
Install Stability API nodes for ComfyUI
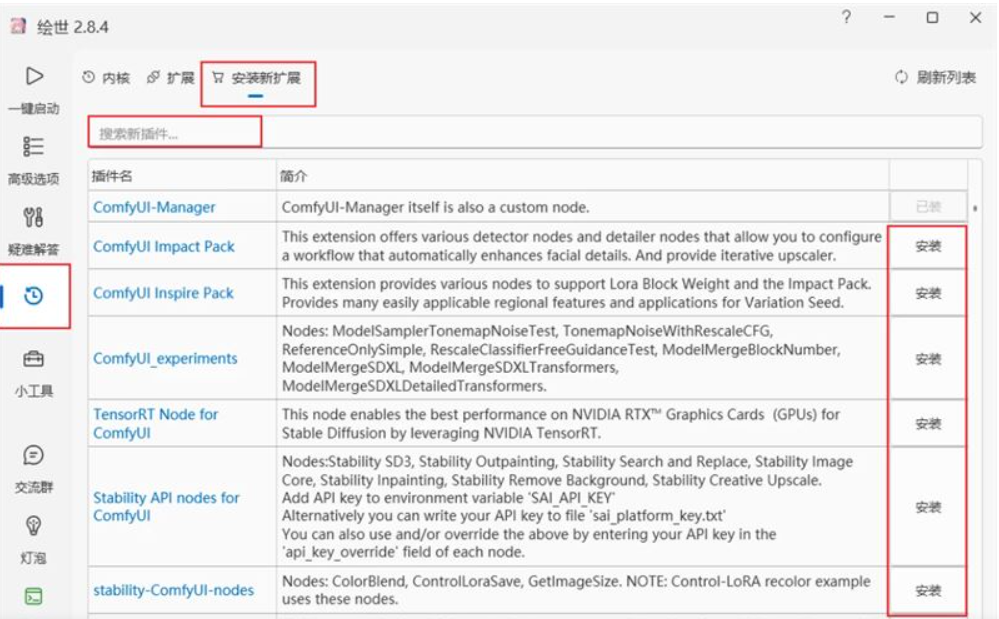[928, 507]
